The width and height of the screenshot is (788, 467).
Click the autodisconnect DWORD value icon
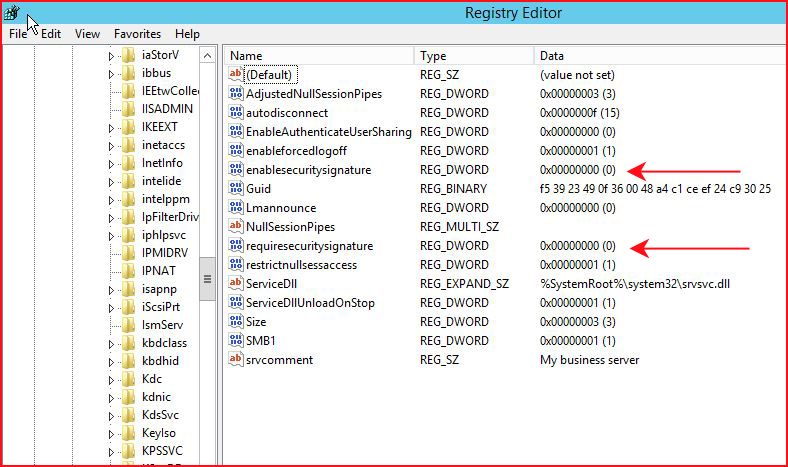click(236, 113)
